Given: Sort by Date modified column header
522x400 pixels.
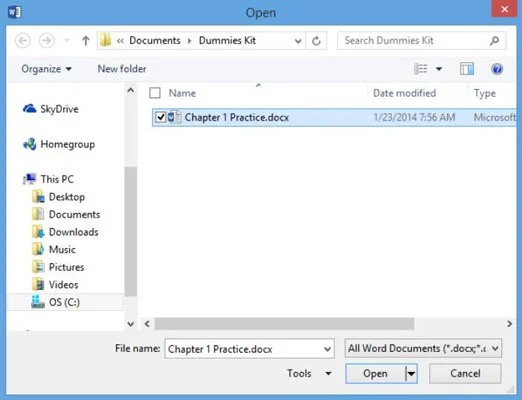Looking at the screenshot, I should [x=404, y=93].
